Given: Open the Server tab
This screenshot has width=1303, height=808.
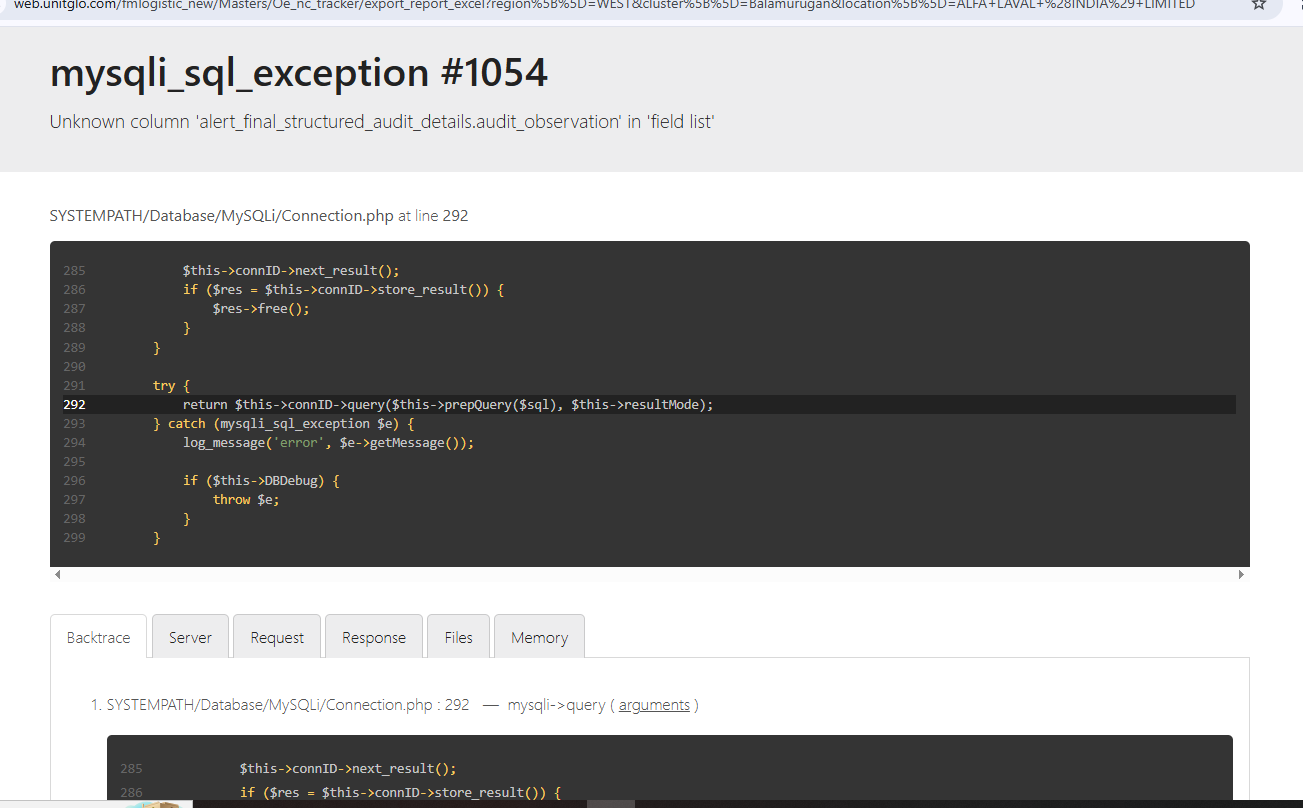Looking at the screenshot, I should pos(190,637).
